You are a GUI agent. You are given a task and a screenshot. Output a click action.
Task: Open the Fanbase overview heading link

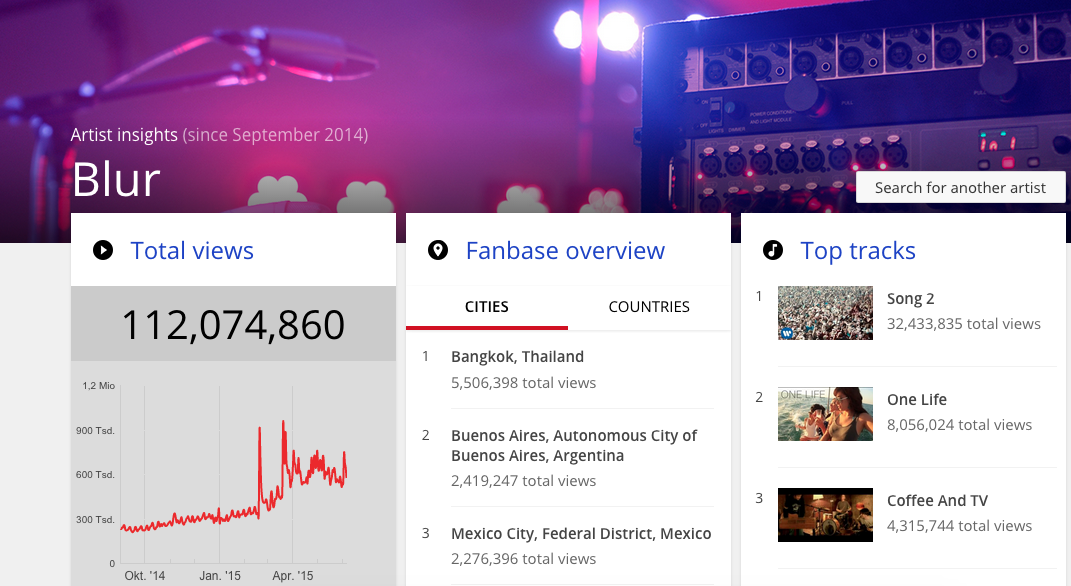(565, 251)
